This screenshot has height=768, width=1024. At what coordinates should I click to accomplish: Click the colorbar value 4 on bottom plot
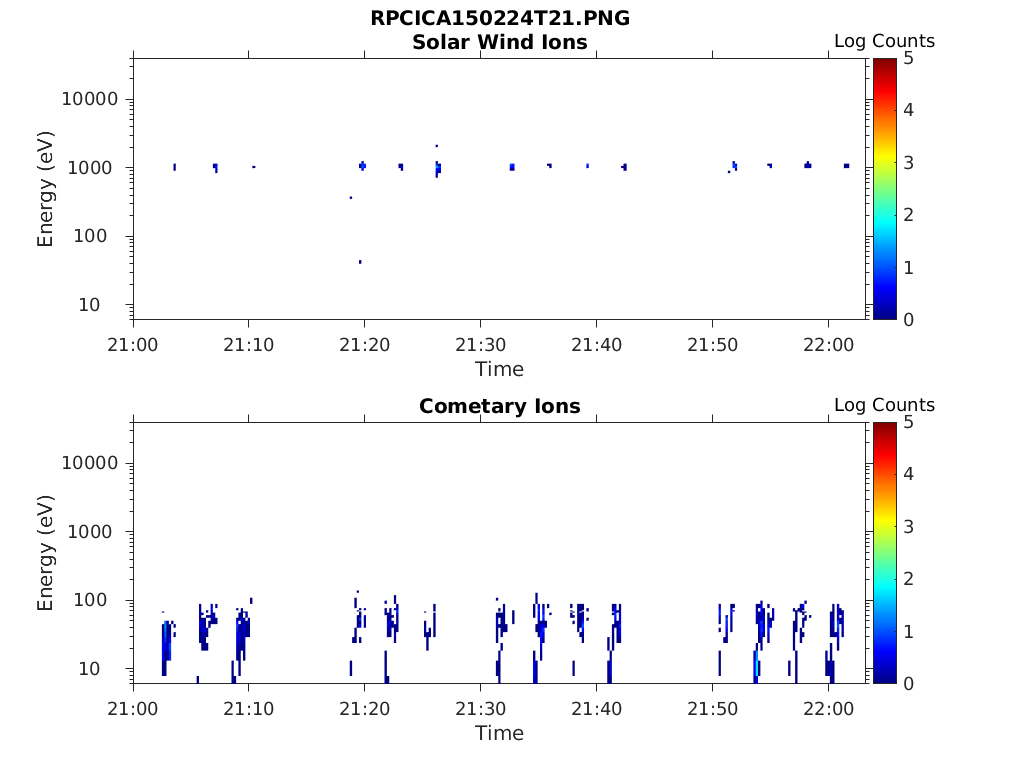pos(908,474)
